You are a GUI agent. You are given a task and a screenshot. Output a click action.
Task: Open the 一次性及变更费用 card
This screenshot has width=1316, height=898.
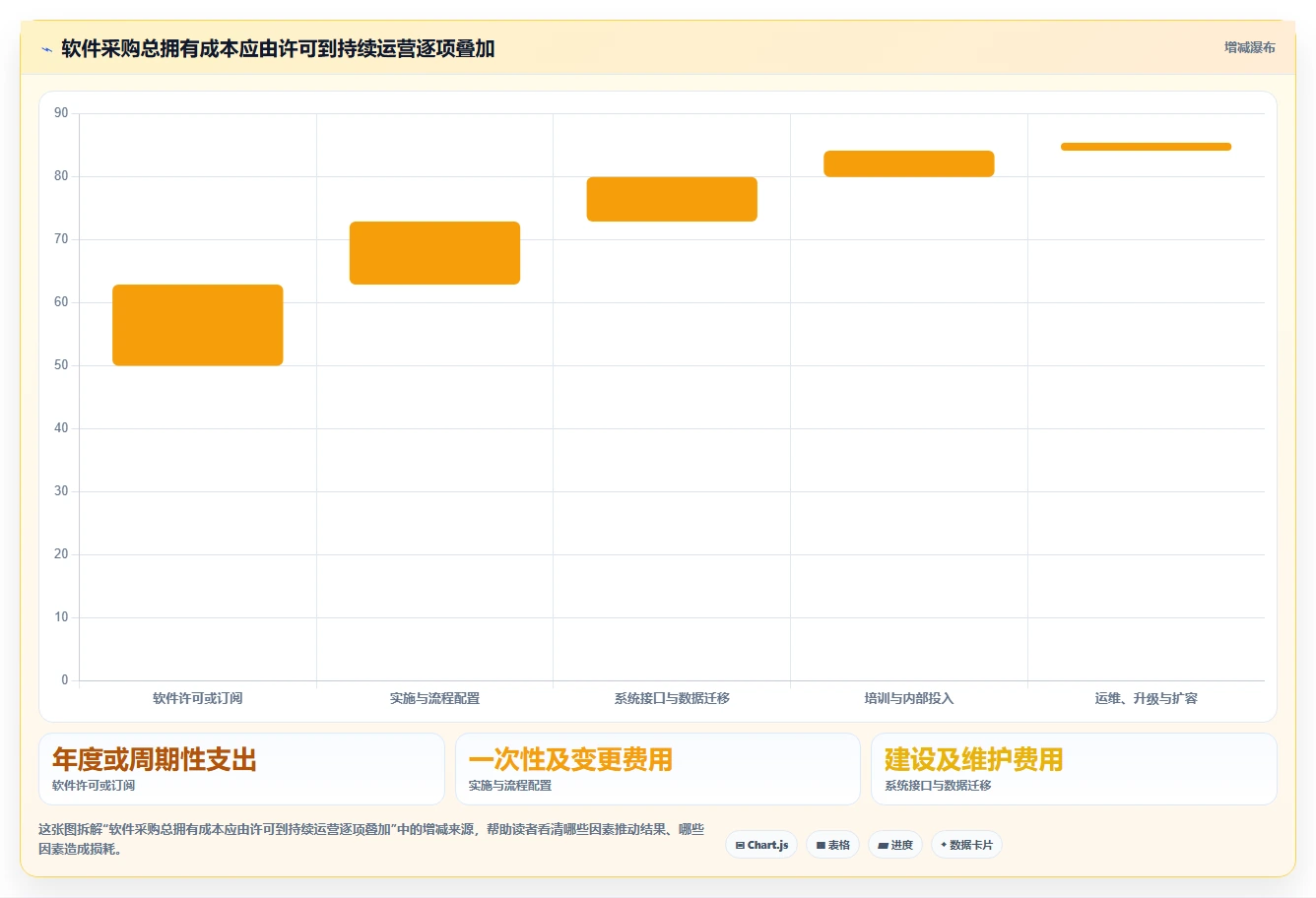(658, 769)
